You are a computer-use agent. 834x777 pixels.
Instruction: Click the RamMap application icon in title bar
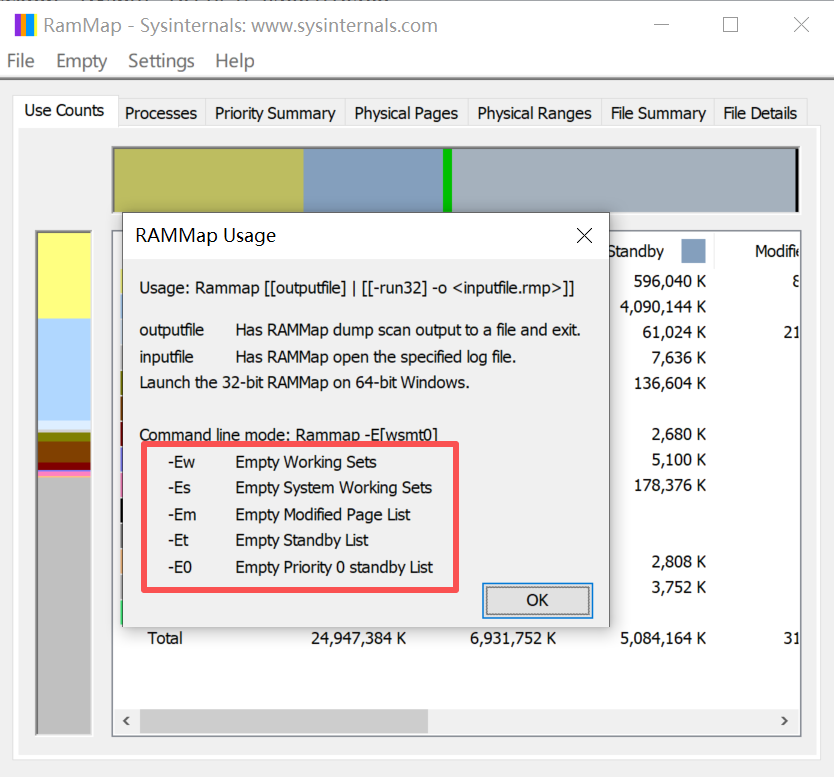coord(25,25)
